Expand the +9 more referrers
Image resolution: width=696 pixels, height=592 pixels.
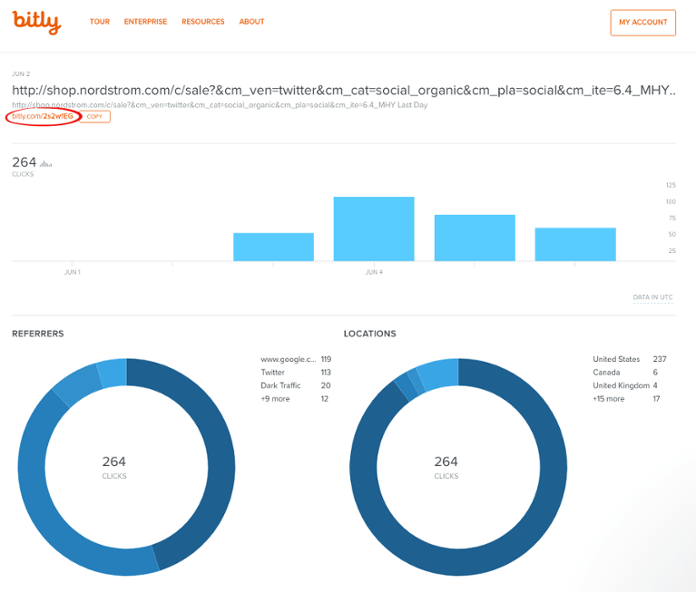coord(294,399)
